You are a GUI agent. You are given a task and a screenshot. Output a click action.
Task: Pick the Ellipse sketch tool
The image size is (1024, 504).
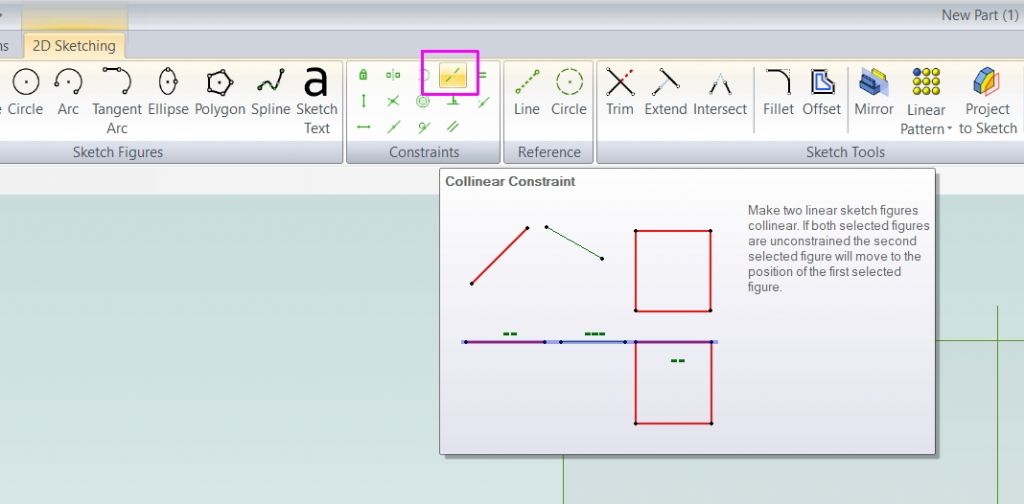click(x=168, y=93)
